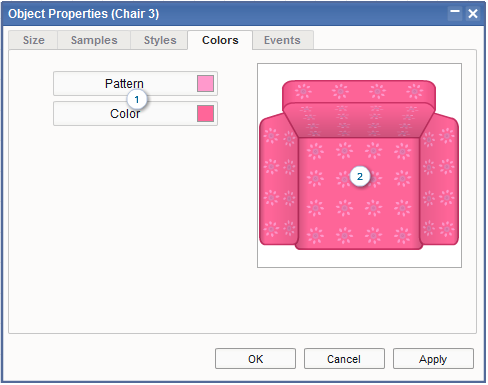Open the Samples tab

coord(94,40)
